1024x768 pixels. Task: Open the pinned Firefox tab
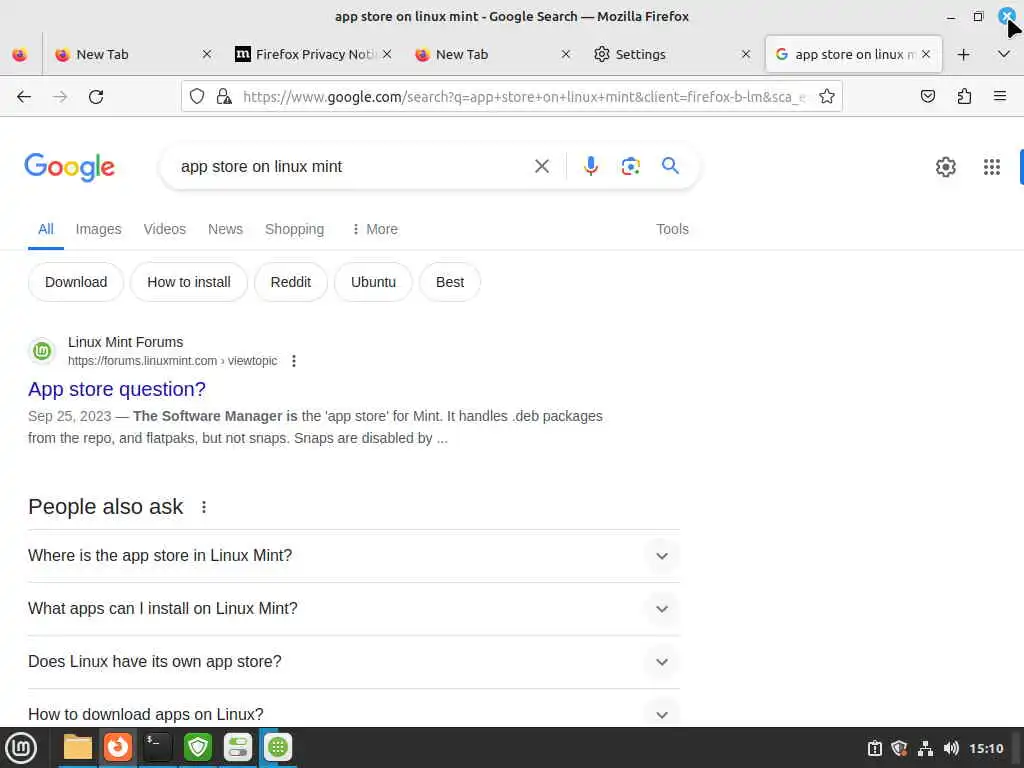click(x=20, y=54)
